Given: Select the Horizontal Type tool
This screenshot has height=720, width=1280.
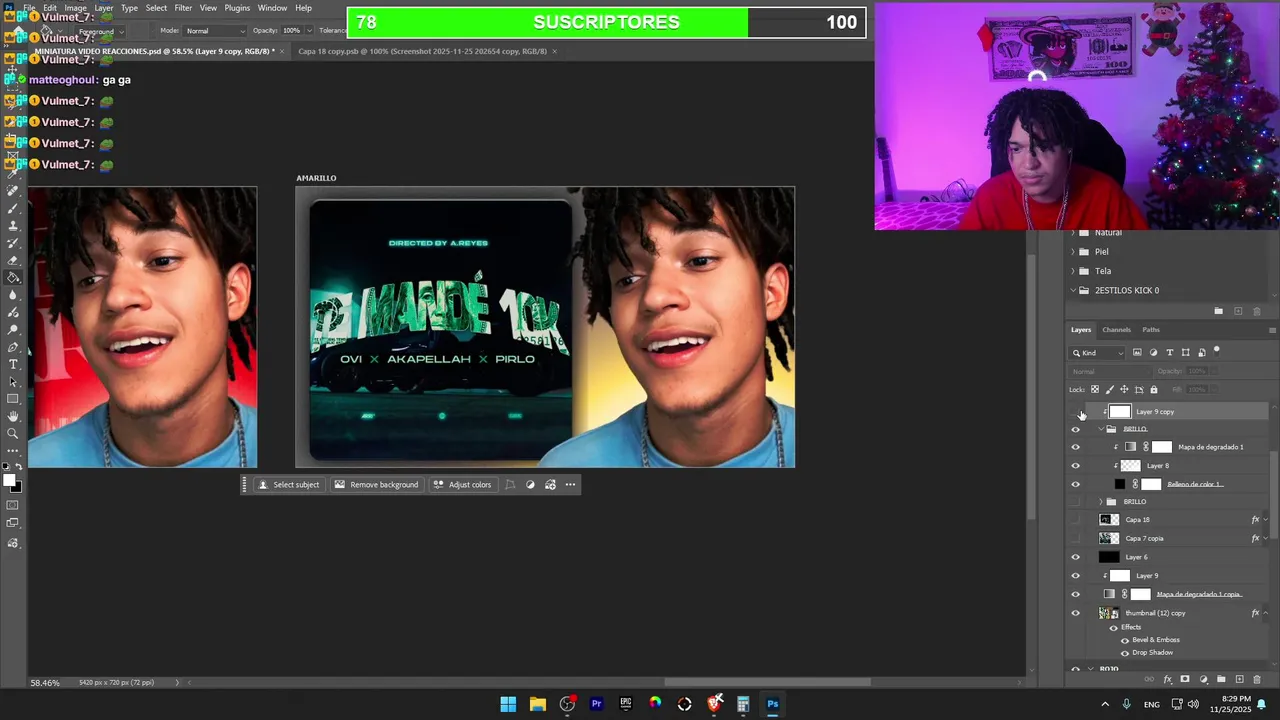Looking at the screenshot, I should (13, 364).
